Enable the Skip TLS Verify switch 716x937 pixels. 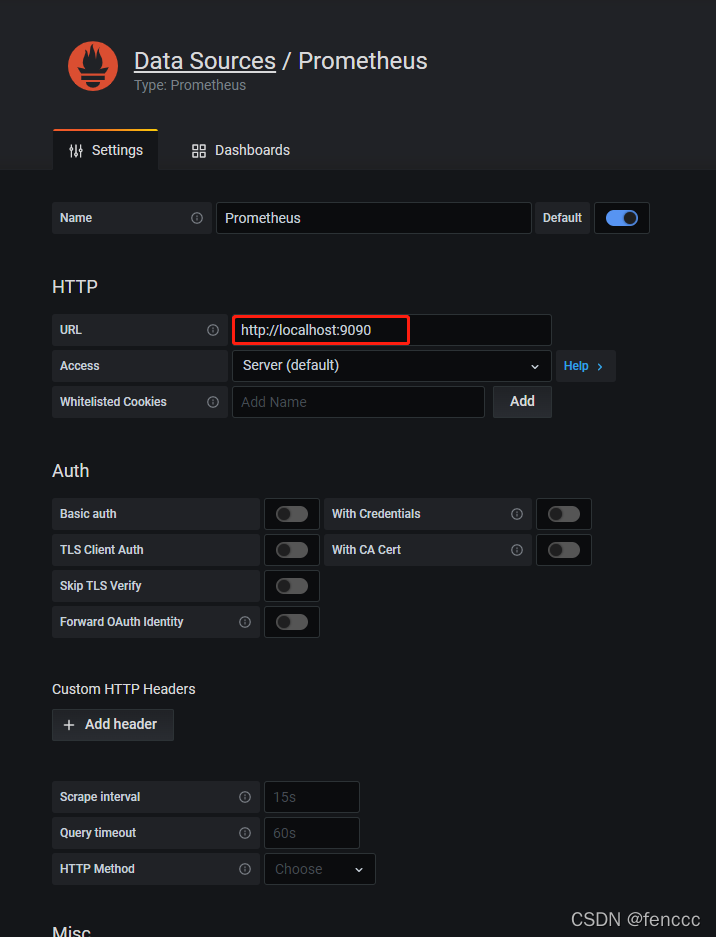(292, 586)
